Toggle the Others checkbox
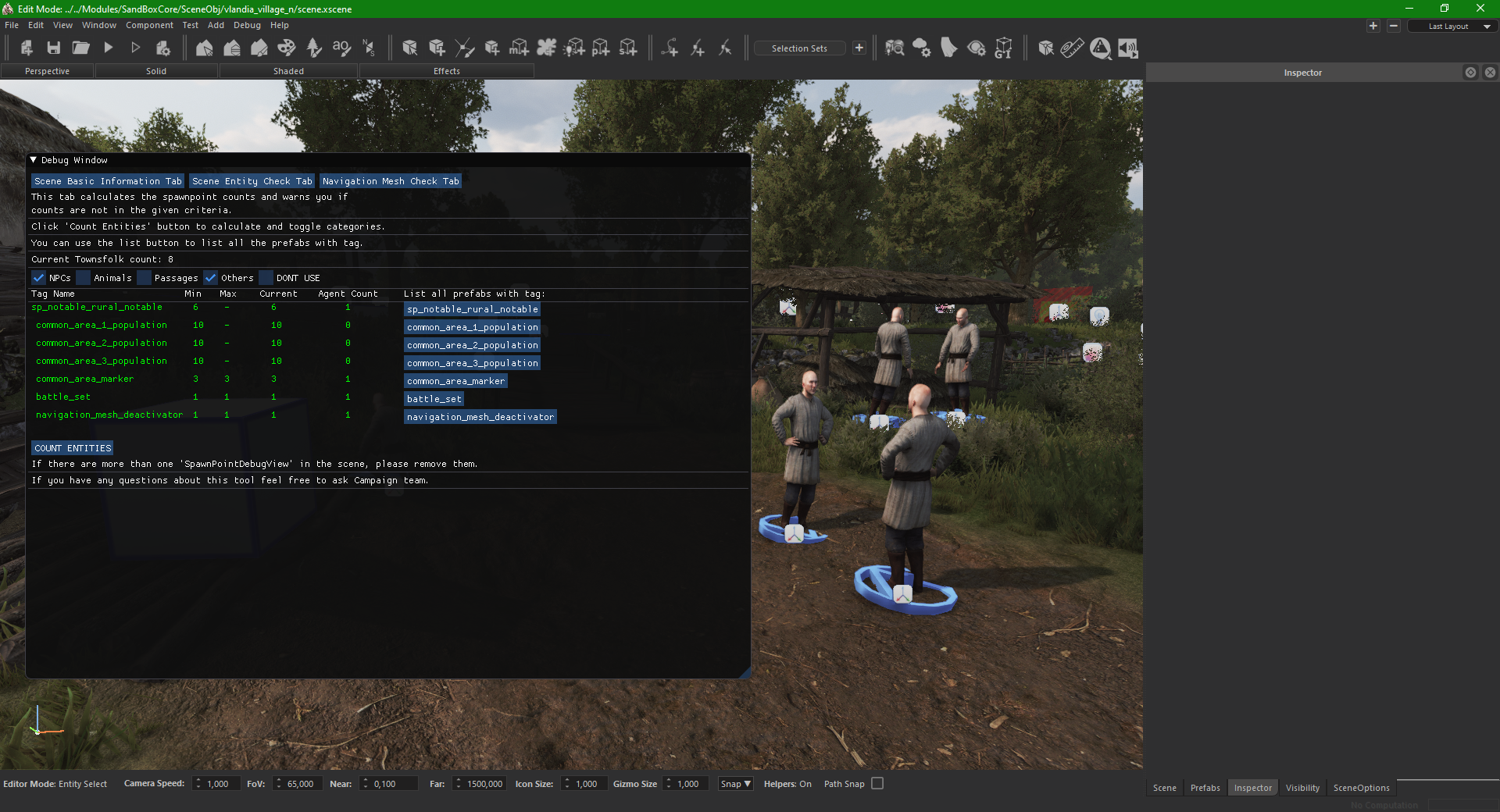Viewport: 1500px width, 812px height. tap(210, 278)
